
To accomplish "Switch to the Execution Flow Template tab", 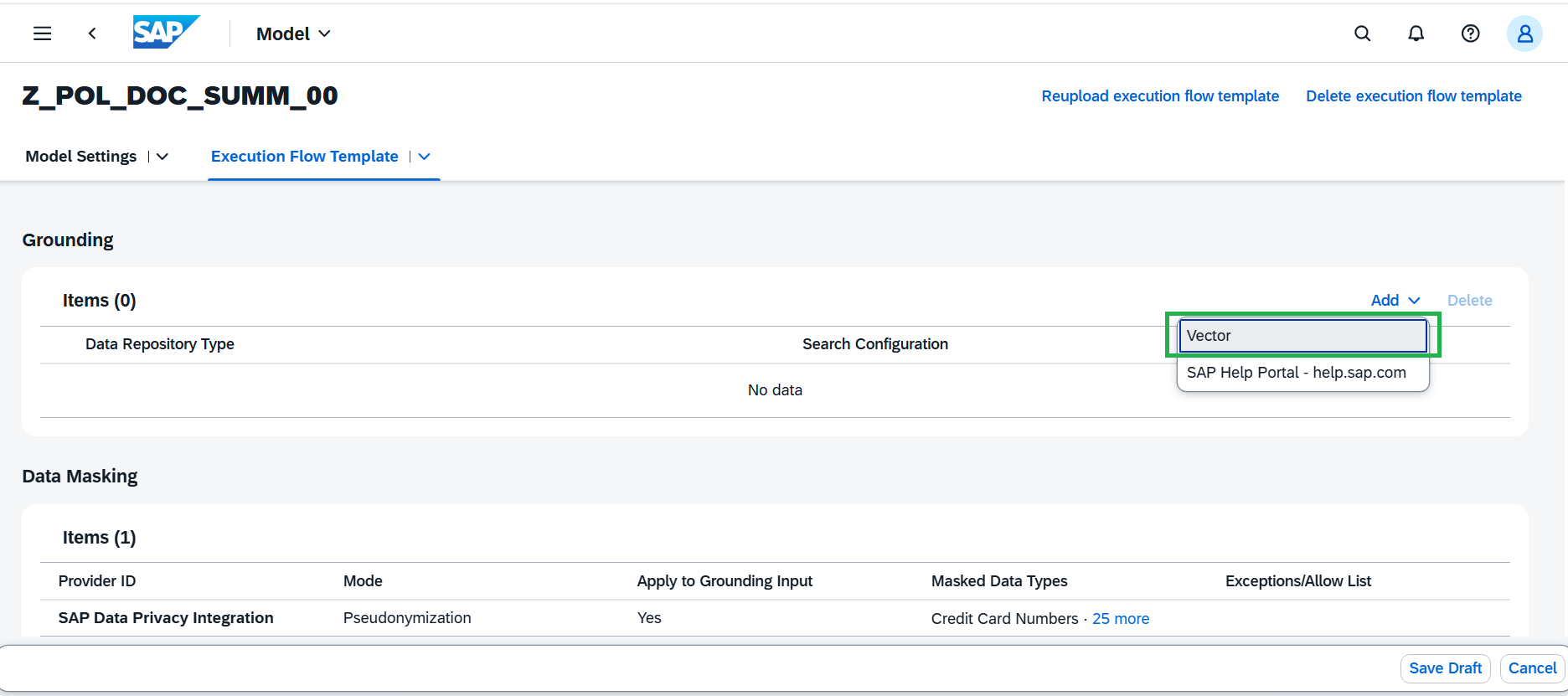I will [x=305, y=157].
